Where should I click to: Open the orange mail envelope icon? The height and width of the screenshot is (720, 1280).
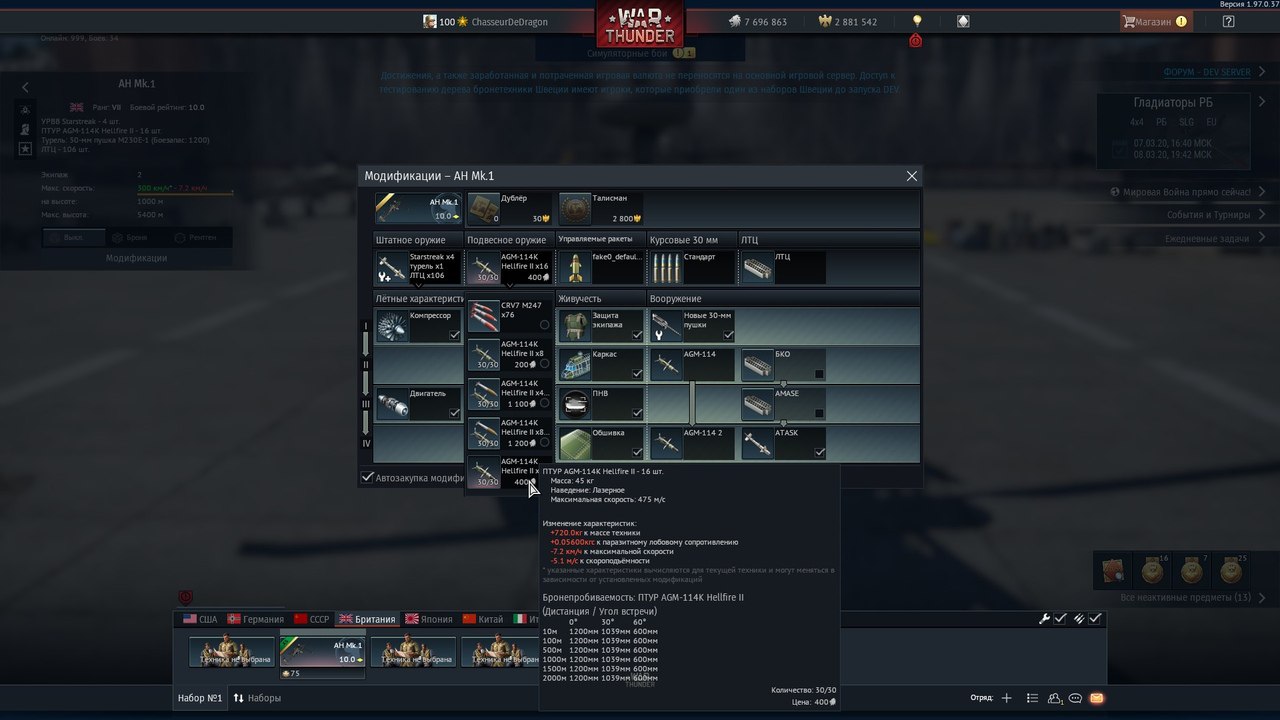pos(1097,698)
